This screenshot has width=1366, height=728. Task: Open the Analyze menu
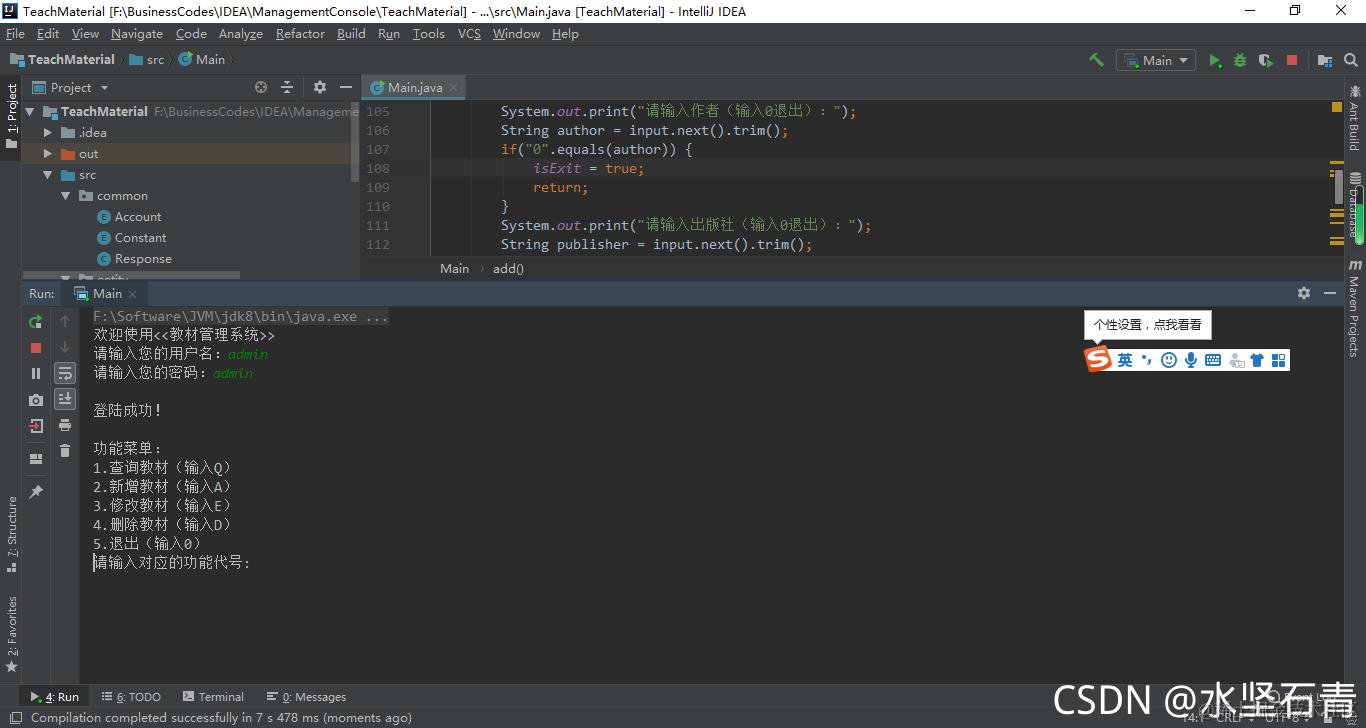click(x=240, y=33)
